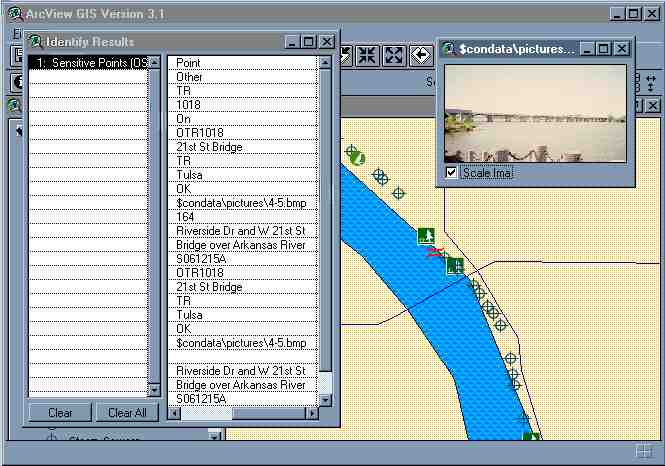Image resolution: width=665 pixels, height=466 pixels.
Task: Click the single crosshair marker below the picture window's corner
Action: pos(398,193)
